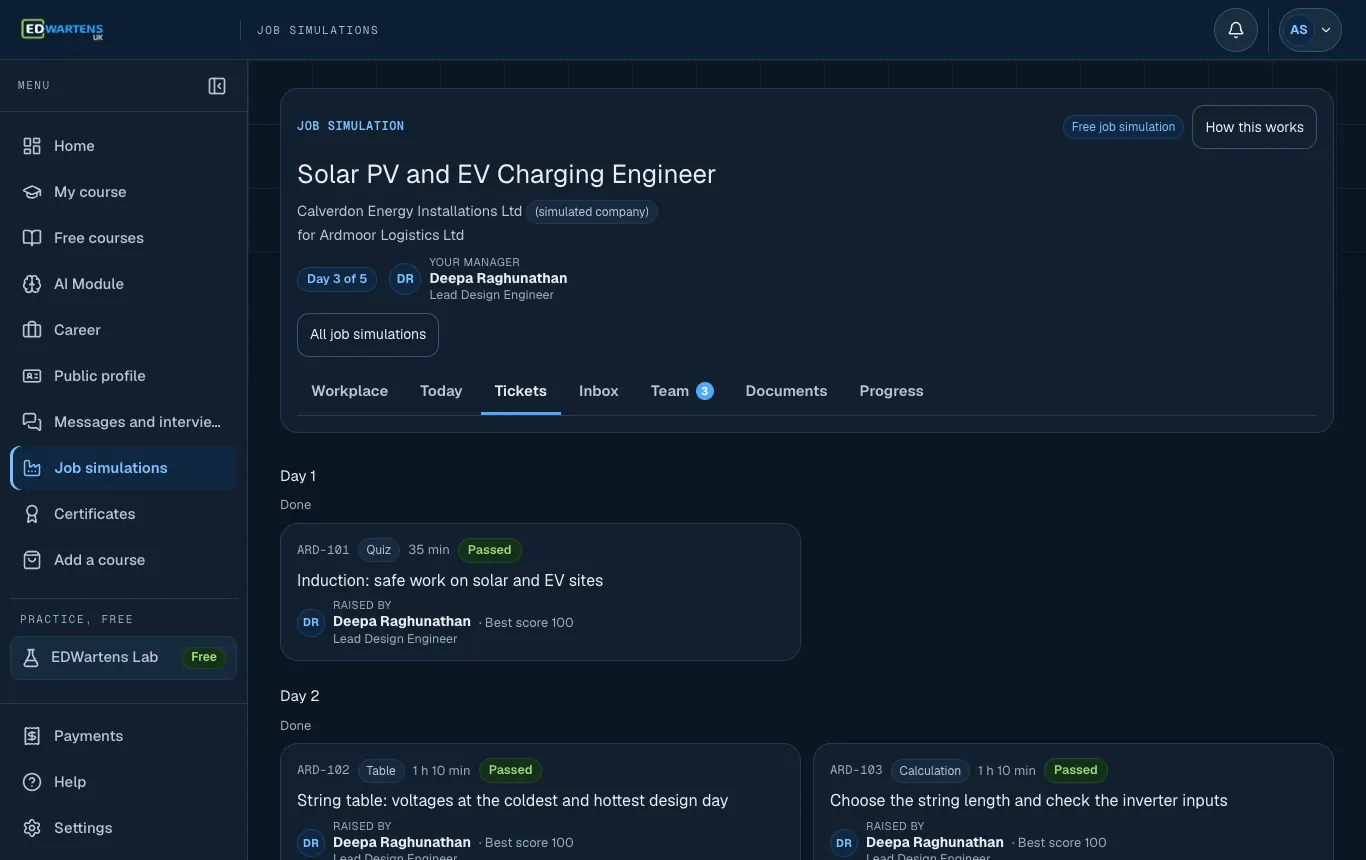Click the Home grid icon
The height and width of the screenshot is (860, 1366).
pyautogui.click(x=32, y=146)
